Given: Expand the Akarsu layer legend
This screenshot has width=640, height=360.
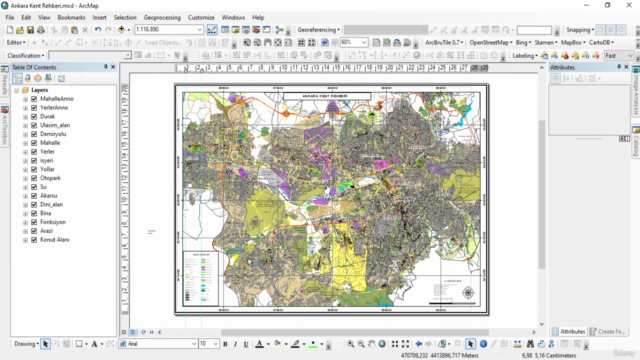Looking at the screenshot, I should (x=25, y=196).
